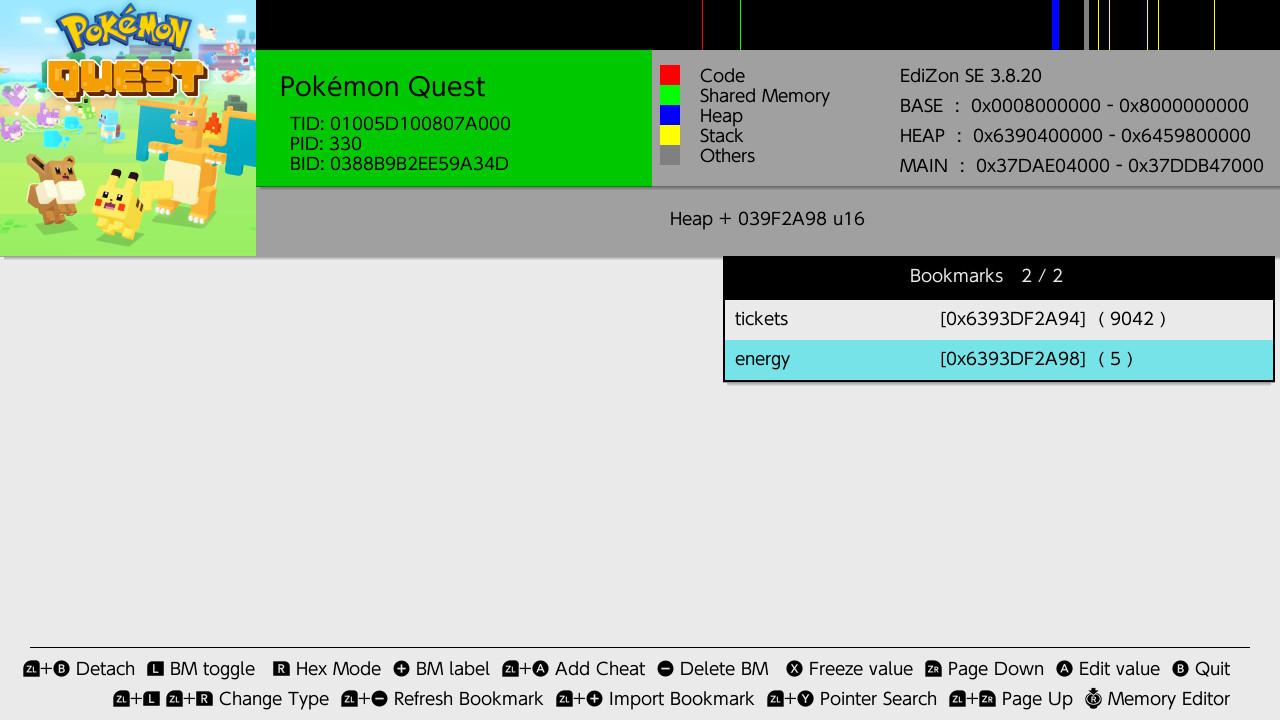Click the red Code color swatch
The height and width of the screenshot is (720, 1280).
[x=670, y=75]
